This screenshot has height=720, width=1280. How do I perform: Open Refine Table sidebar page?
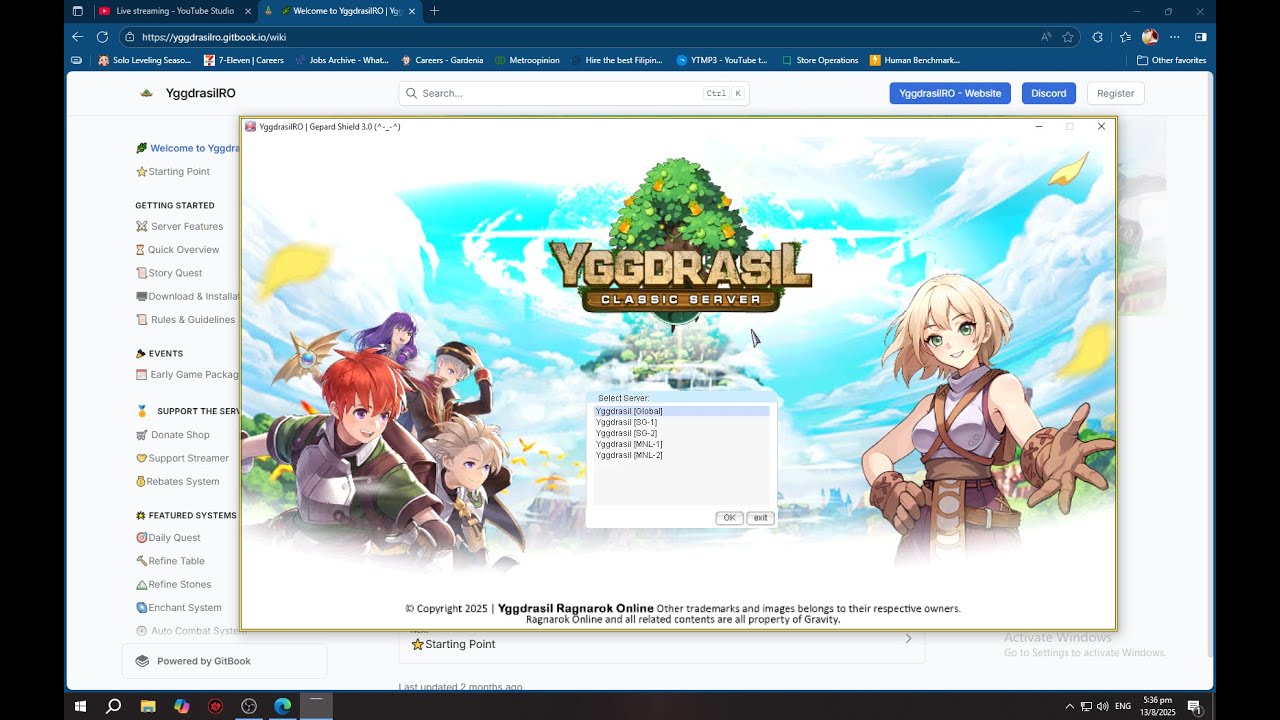point(170,561)
